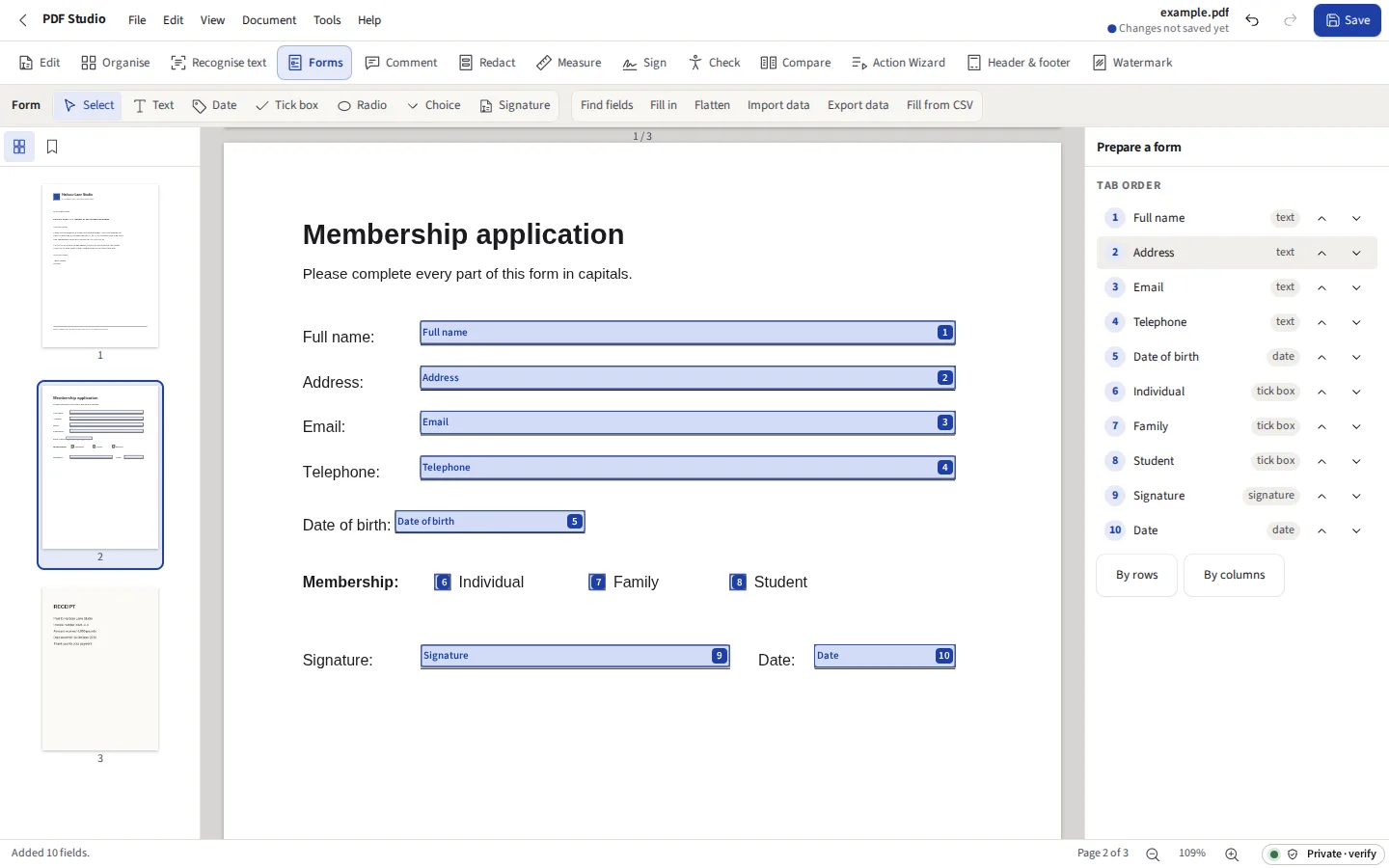Order tab fields By rows

(1136, 575)
